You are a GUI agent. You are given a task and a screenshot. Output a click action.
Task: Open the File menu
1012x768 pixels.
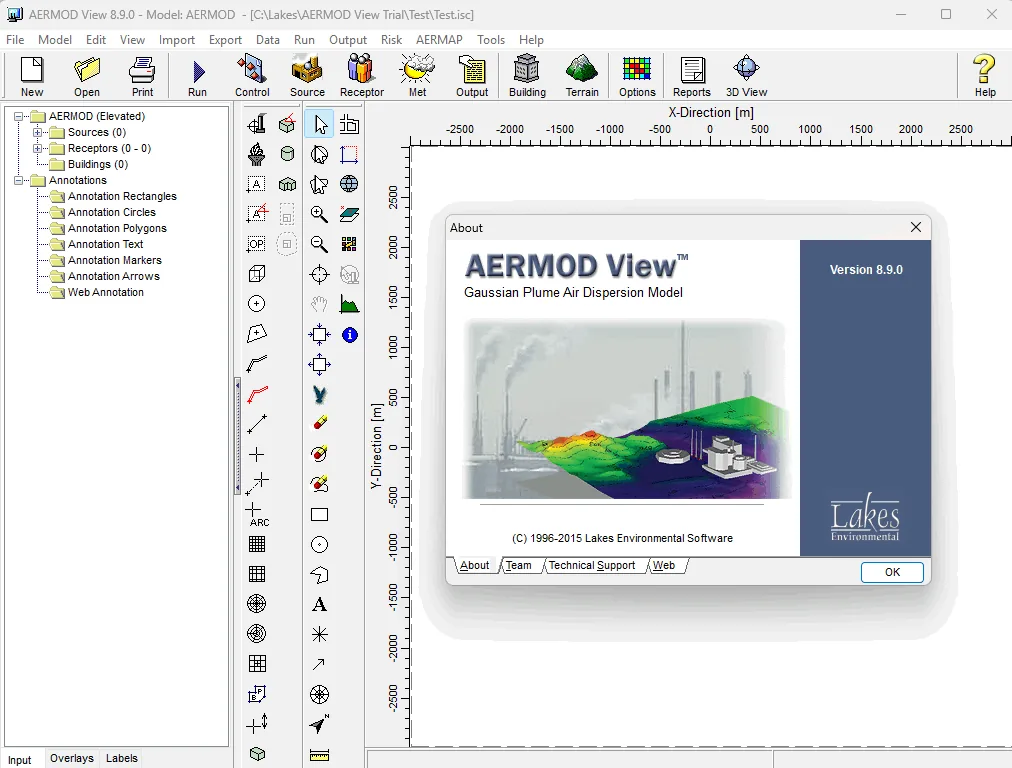tap(15, 39)
